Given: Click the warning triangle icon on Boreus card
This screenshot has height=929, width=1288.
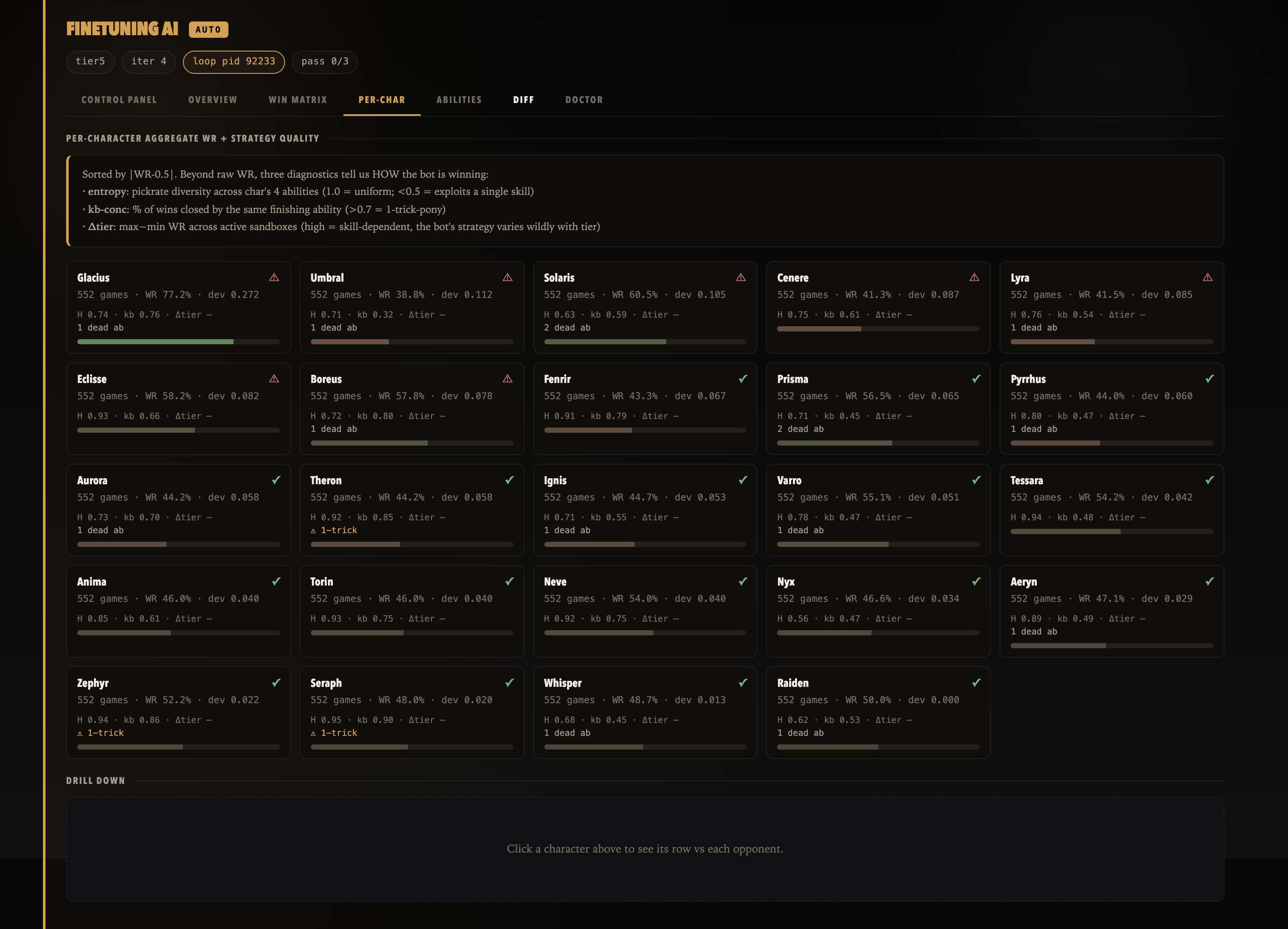Looking at the screenshot, I should [508, 378].
